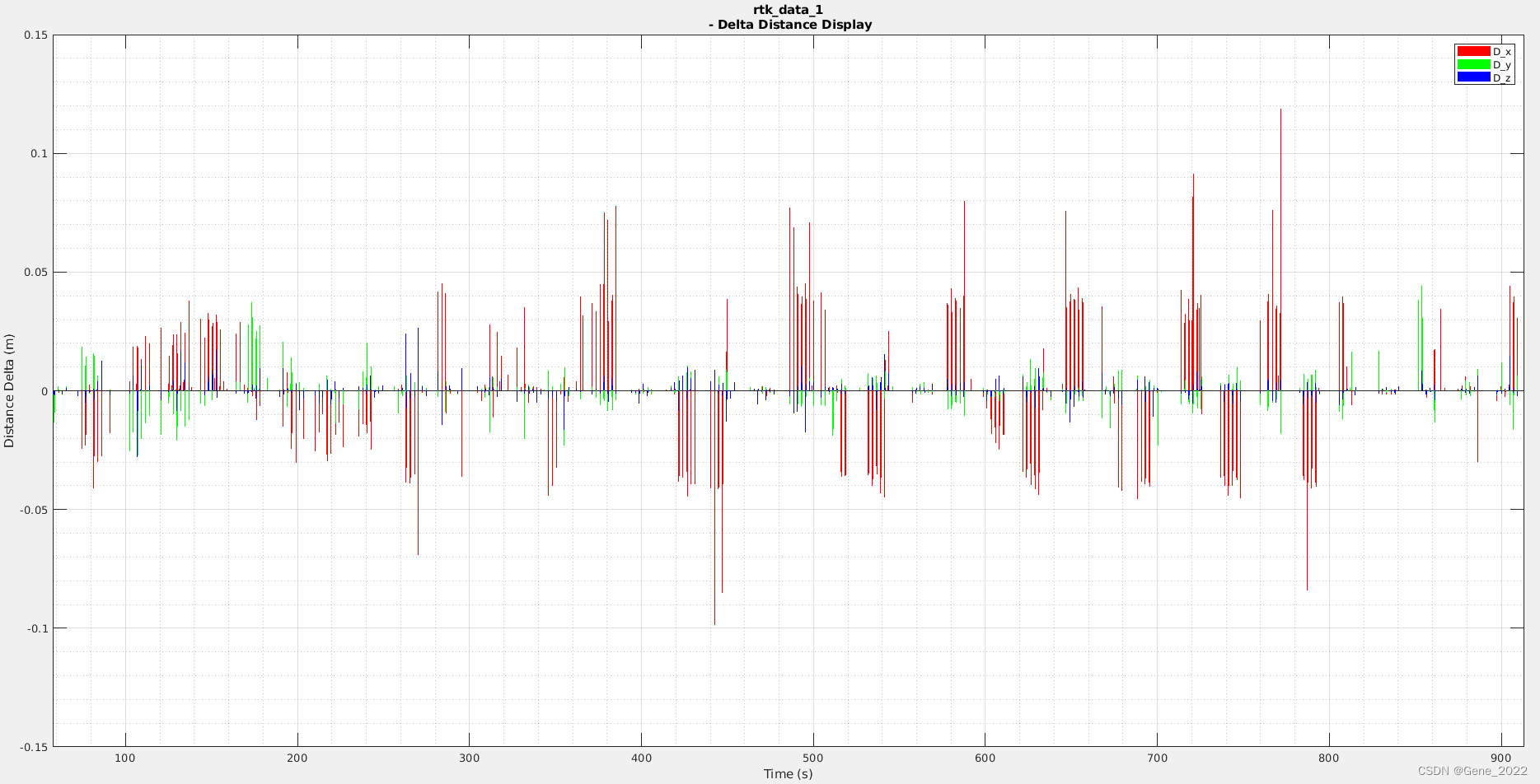Click the 0.15 y-axis tick label

coord(35,35)
